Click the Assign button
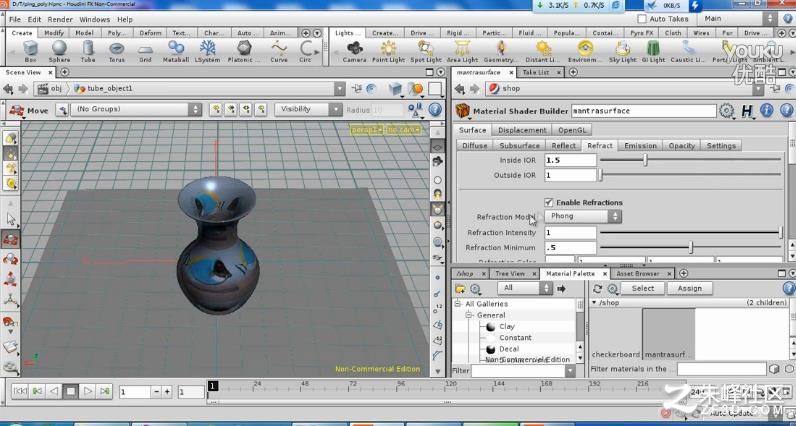Viewport: 796px width, 426px height. (689, 288)
